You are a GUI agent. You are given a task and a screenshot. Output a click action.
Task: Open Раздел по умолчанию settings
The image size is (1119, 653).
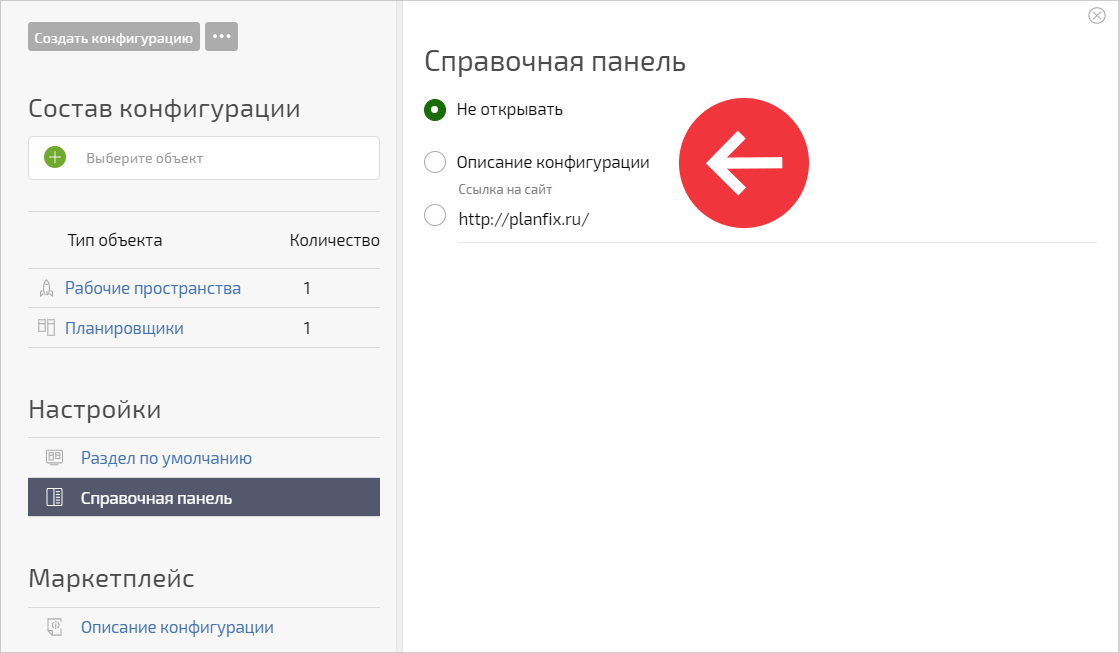click(x=166, y=458)
